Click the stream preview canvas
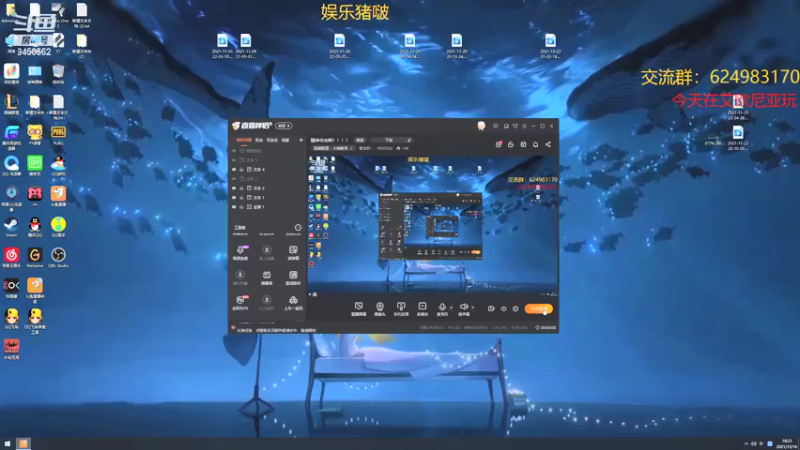Image resolution: width=800 pixels, height=450 pixels. (433, 225)
